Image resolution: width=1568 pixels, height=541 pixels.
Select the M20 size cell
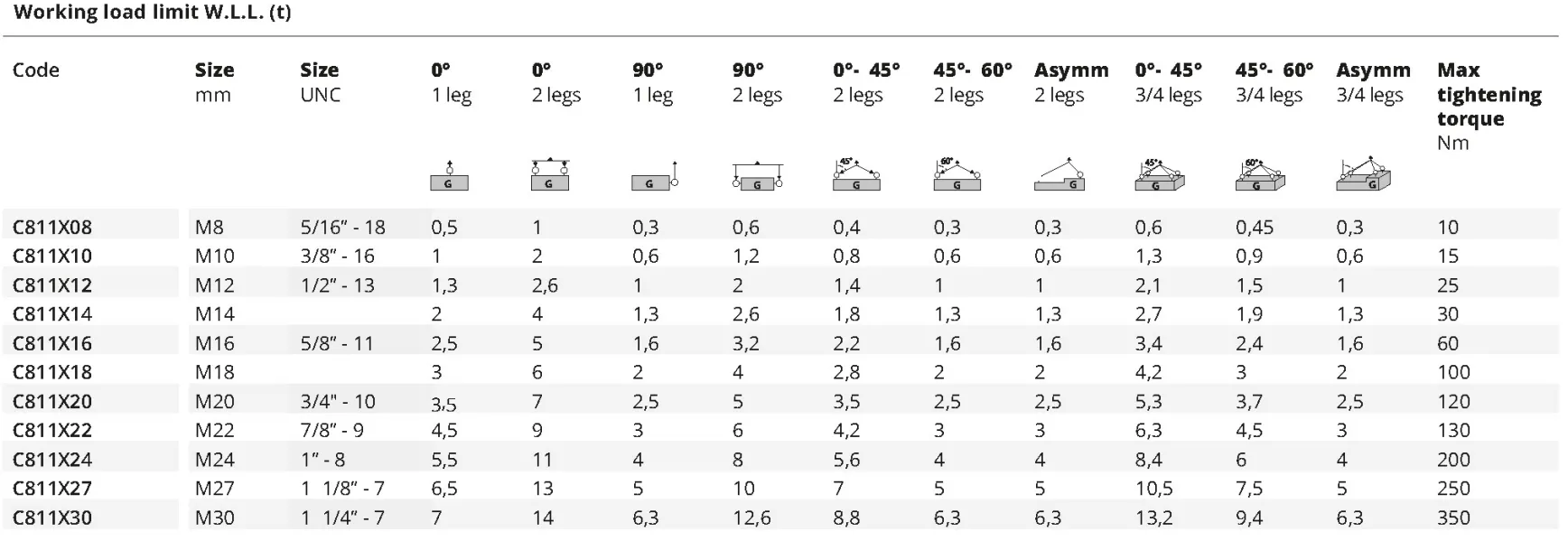(x=215, y=401)
